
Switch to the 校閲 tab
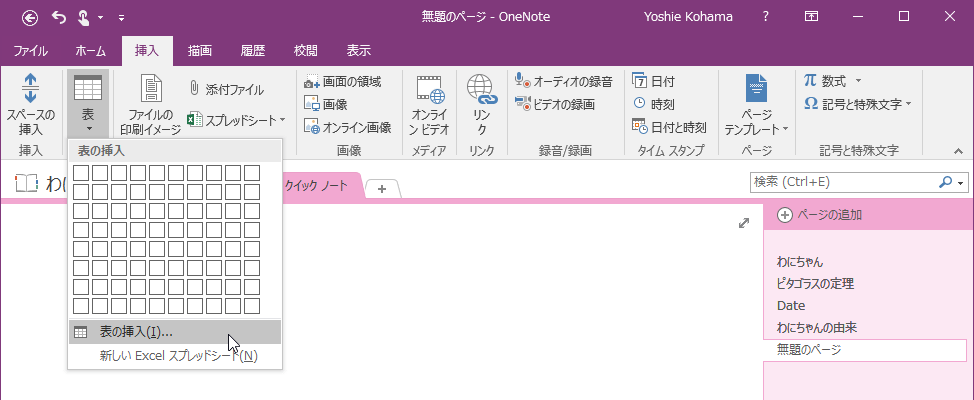coord(306,51)
